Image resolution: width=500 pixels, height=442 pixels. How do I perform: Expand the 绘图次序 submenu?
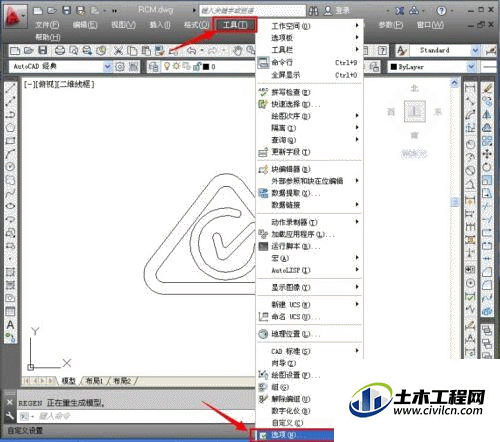(309, 116)
